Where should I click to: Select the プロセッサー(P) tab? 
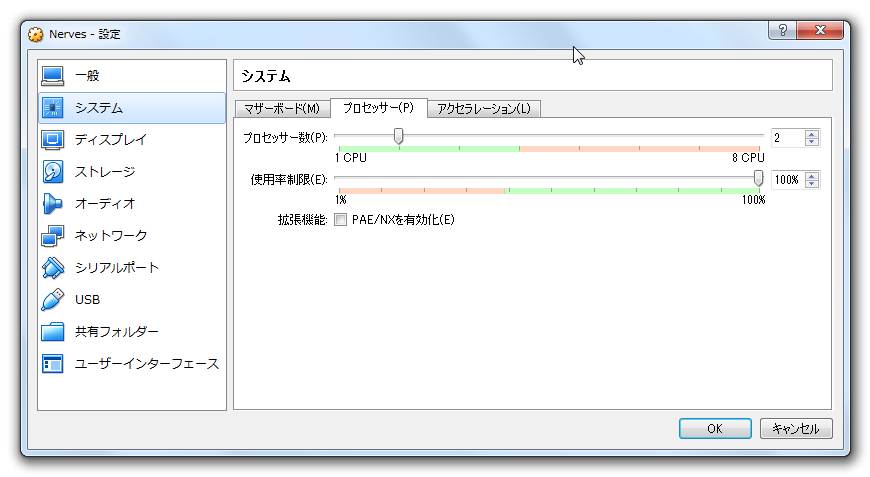pyautogui.click(x=378, y=108)
